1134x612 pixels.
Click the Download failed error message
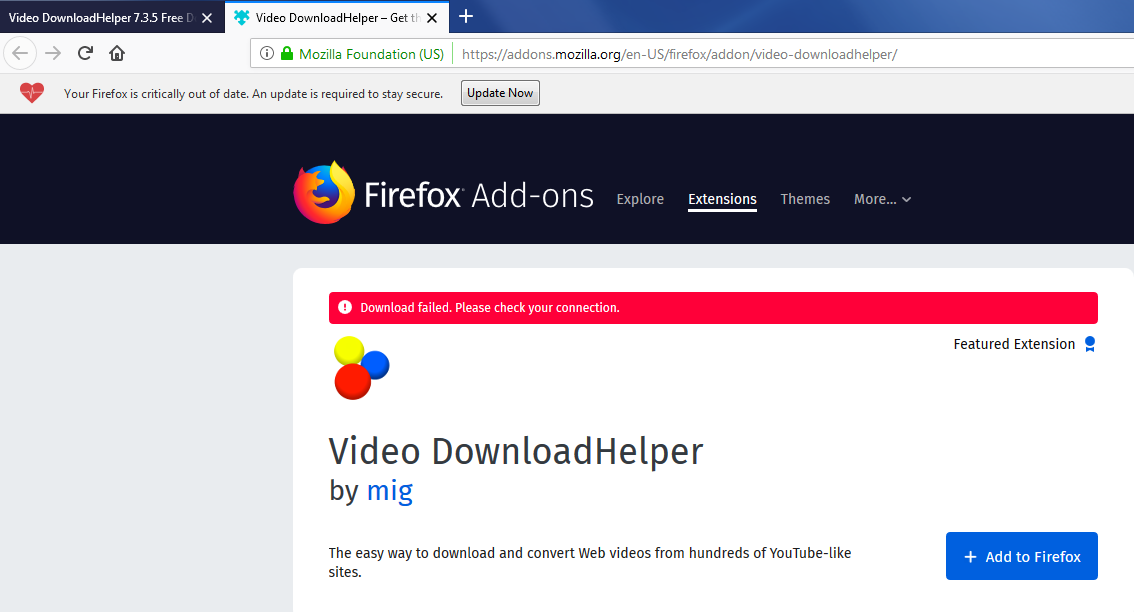490,307
